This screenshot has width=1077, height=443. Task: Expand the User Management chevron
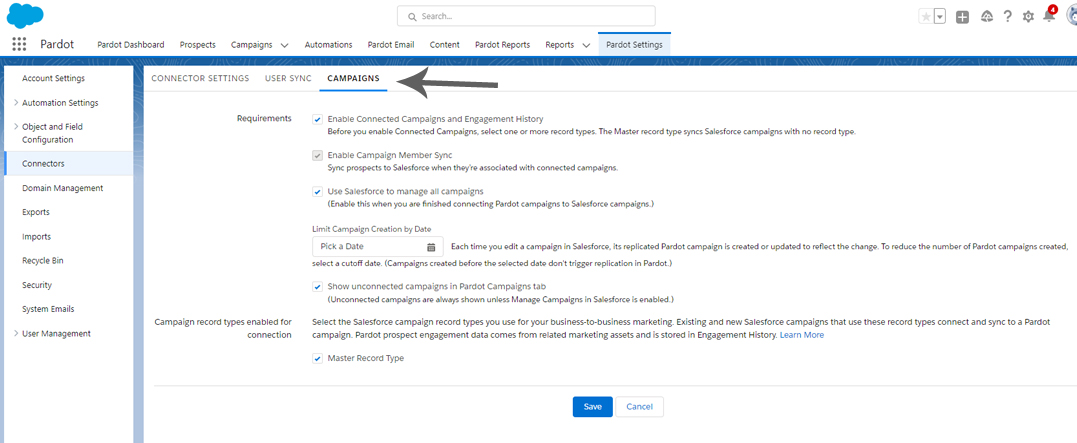tap(16, 333)
